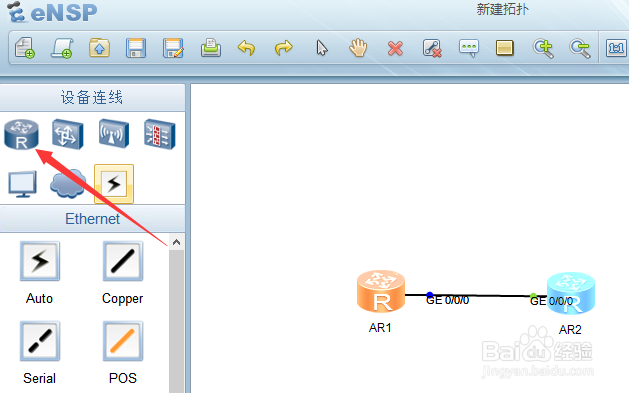Click the New Topology toolbar icon
The width and height of the screenshot is (629, 393).
point(25,48)
